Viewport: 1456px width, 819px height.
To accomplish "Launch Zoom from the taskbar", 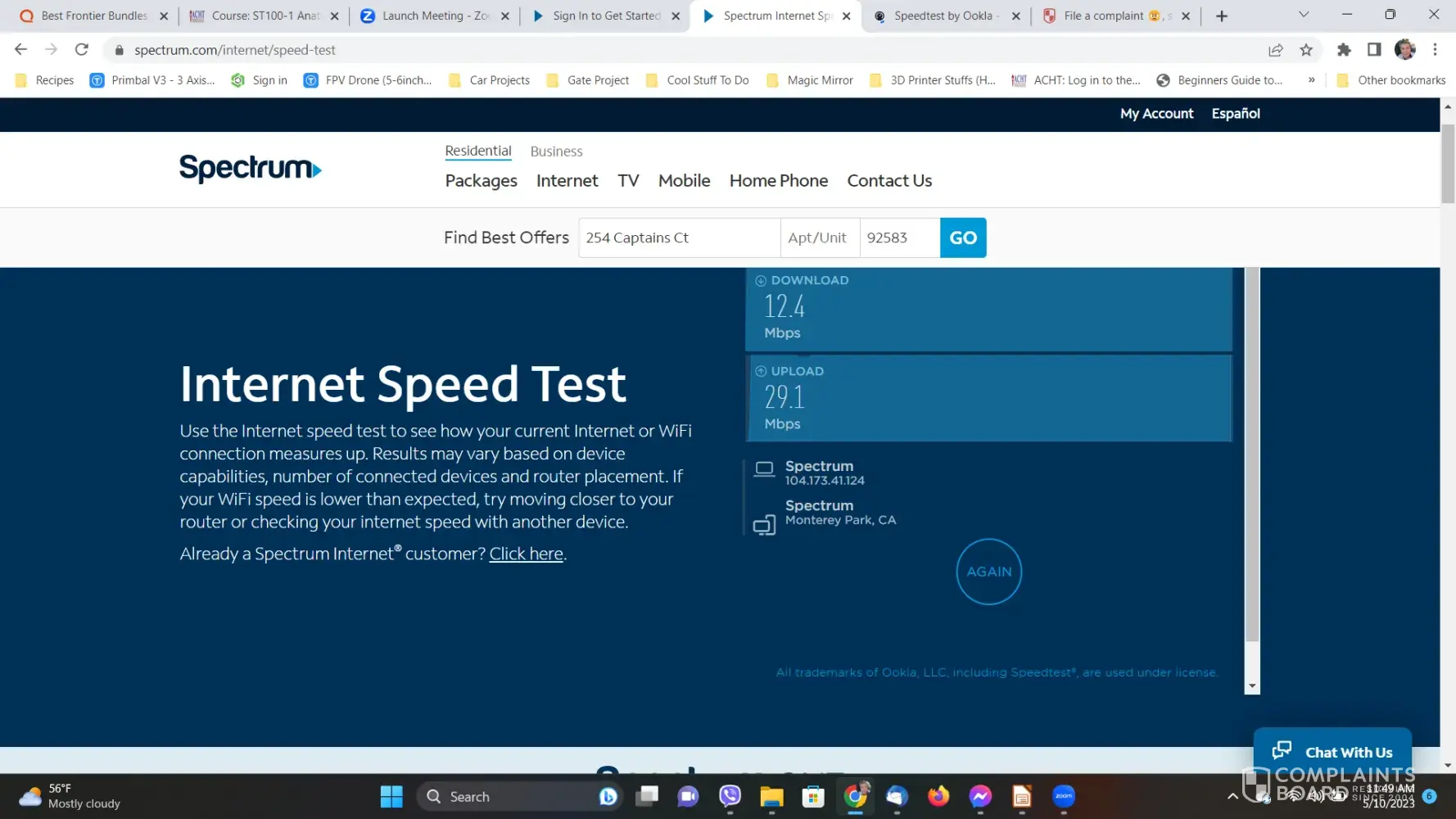I will coord(1064,796).
